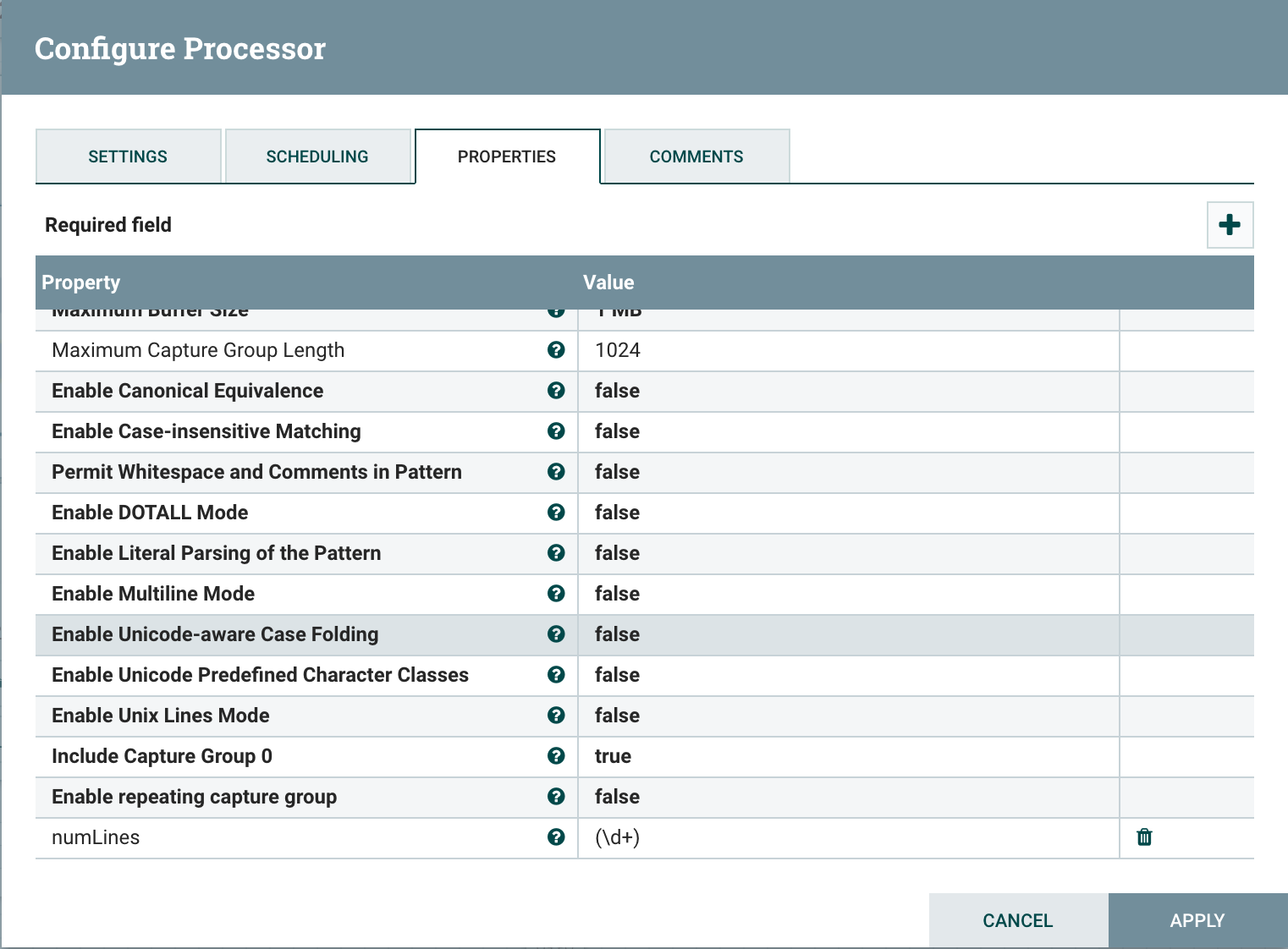Edit the 1024 Maximum Capture Group Length value

click(846, 350)
